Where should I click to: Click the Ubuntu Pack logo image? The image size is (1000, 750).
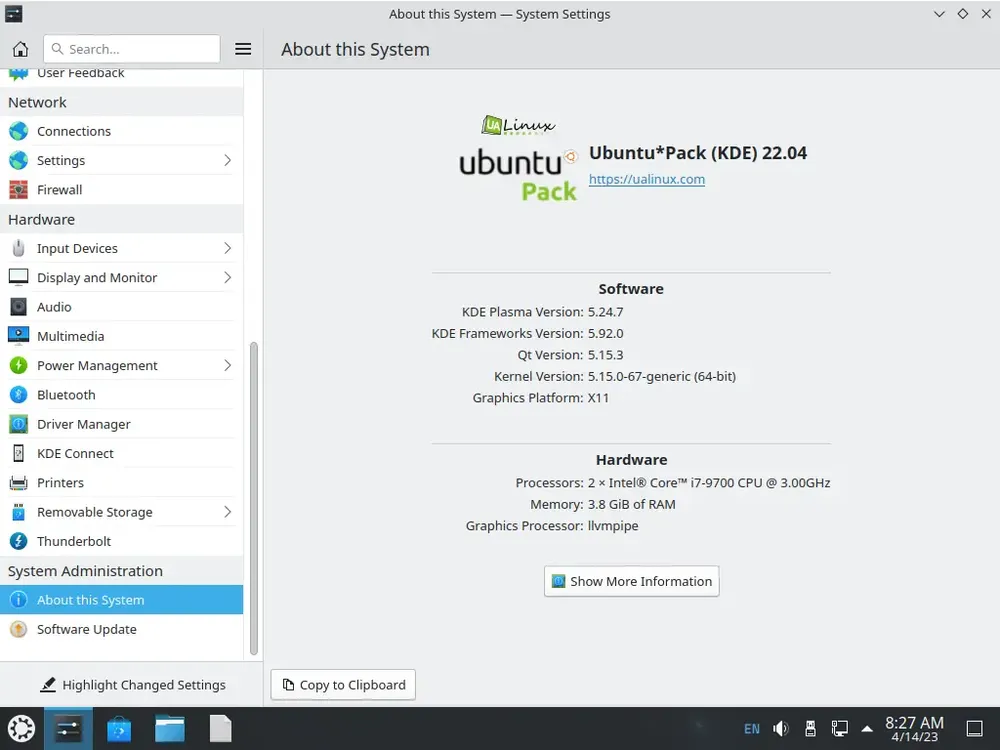[x=518, y=158]
